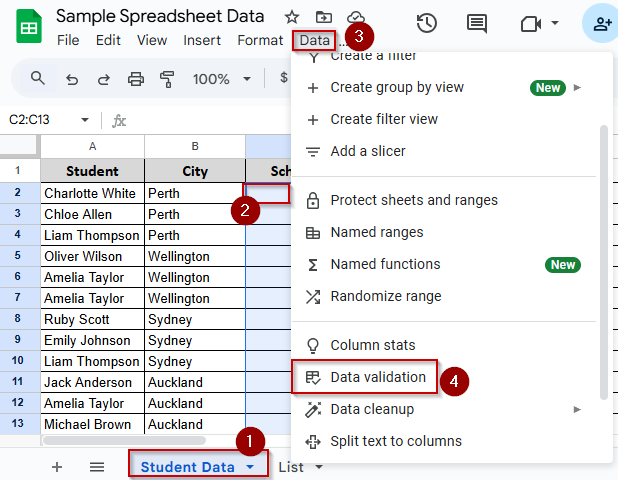The height and width of the screenshot is (480, 618).
Task: Click the Print icon
Action: coord(136,79)
